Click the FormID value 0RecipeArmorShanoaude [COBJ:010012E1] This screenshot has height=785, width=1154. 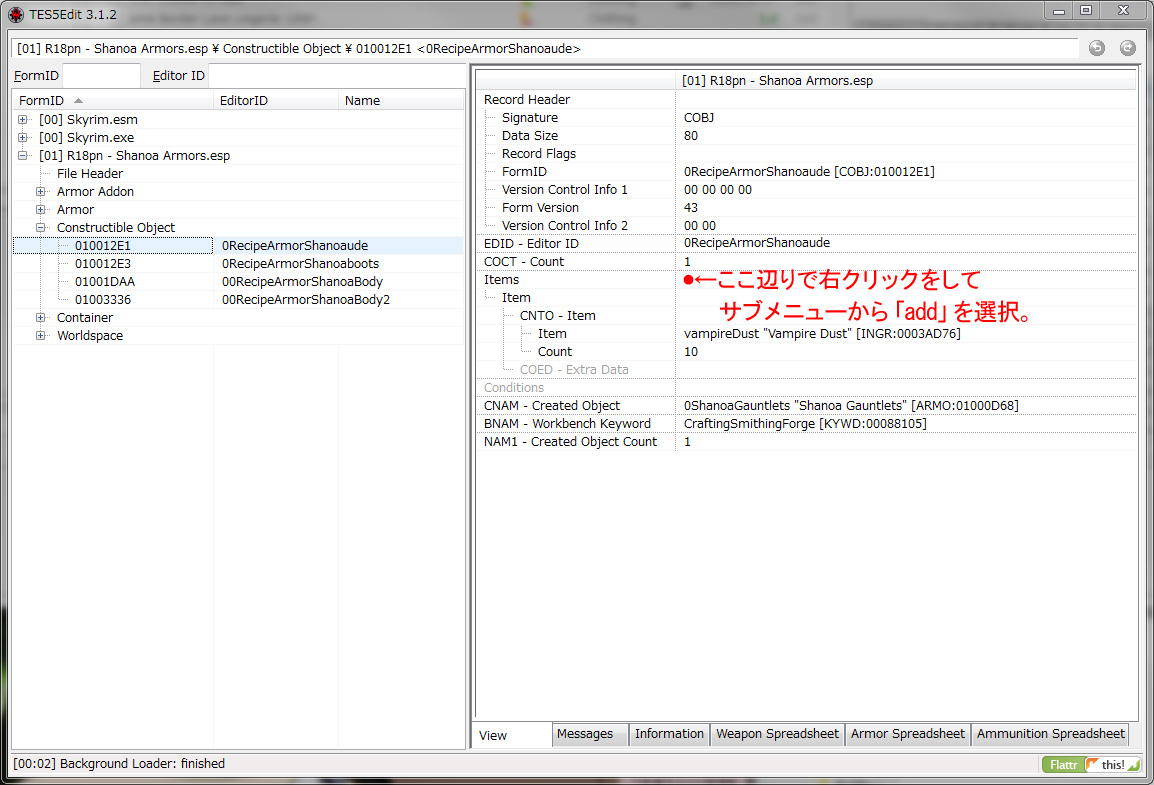[809, 171]
